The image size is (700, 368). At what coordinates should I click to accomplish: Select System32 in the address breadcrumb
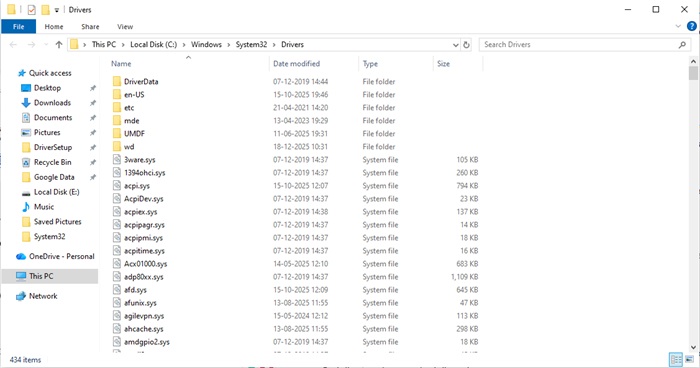(x=251, y=45)
